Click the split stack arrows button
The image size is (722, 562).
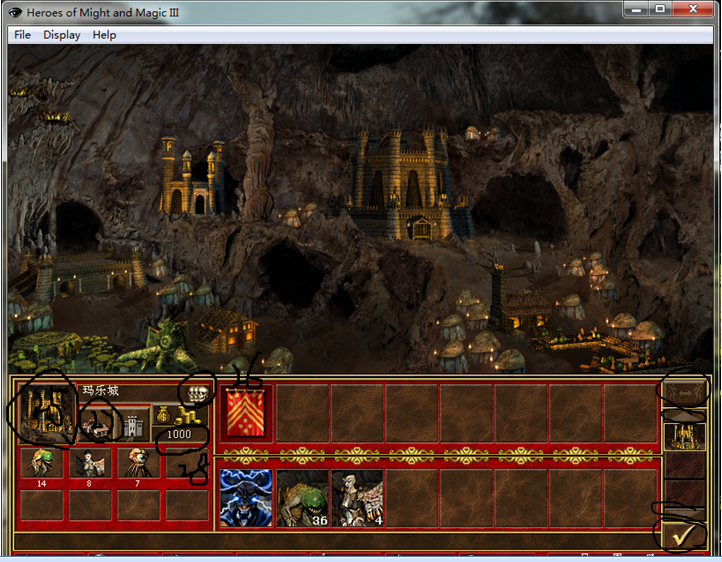(x=685, y=394)
